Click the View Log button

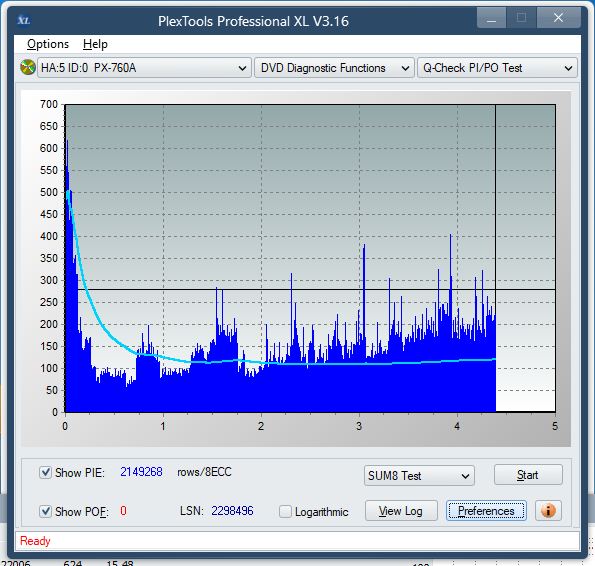pyautogui.click(x=401, y=511)
